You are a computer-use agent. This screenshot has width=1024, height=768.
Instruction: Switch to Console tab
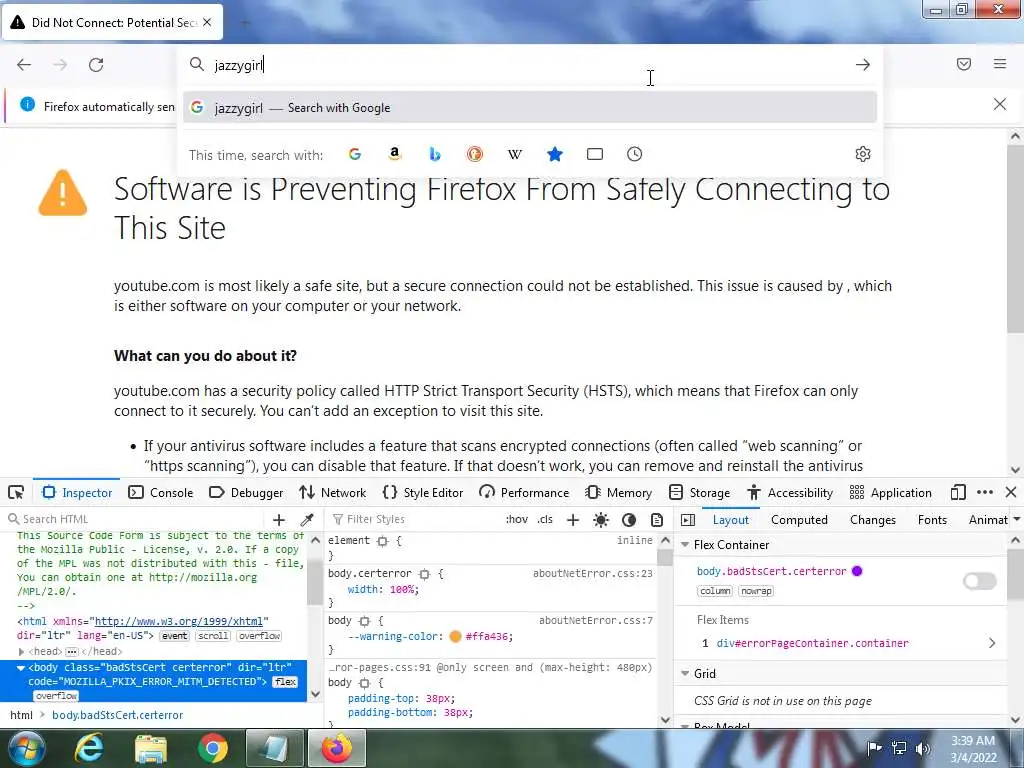[x=161, y=492]
